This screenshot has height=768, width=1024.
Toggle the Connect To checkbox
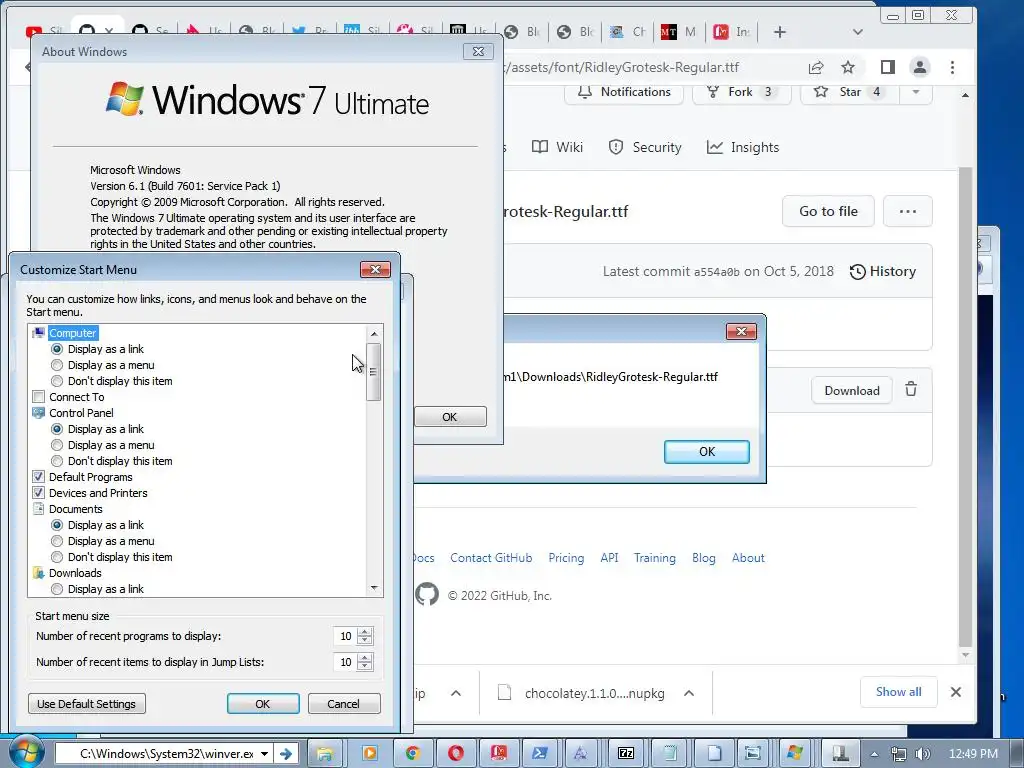(39, 397)
